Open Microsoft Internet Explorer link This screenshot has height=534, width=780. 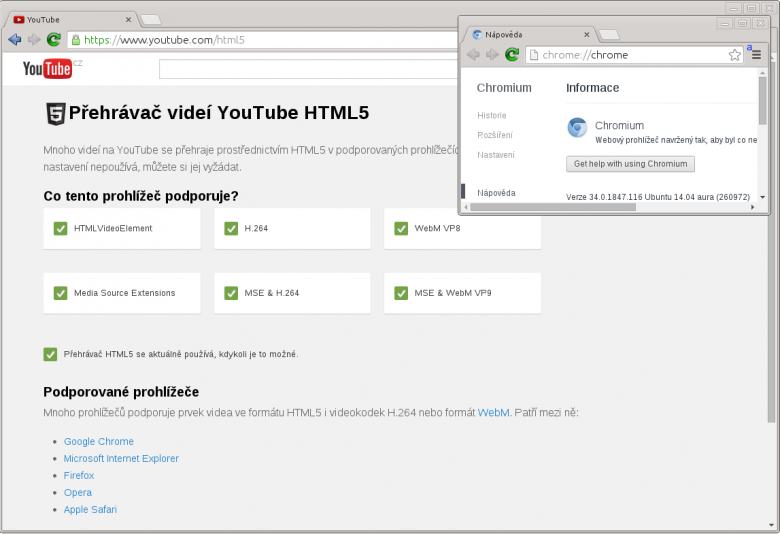pos(121,458)
